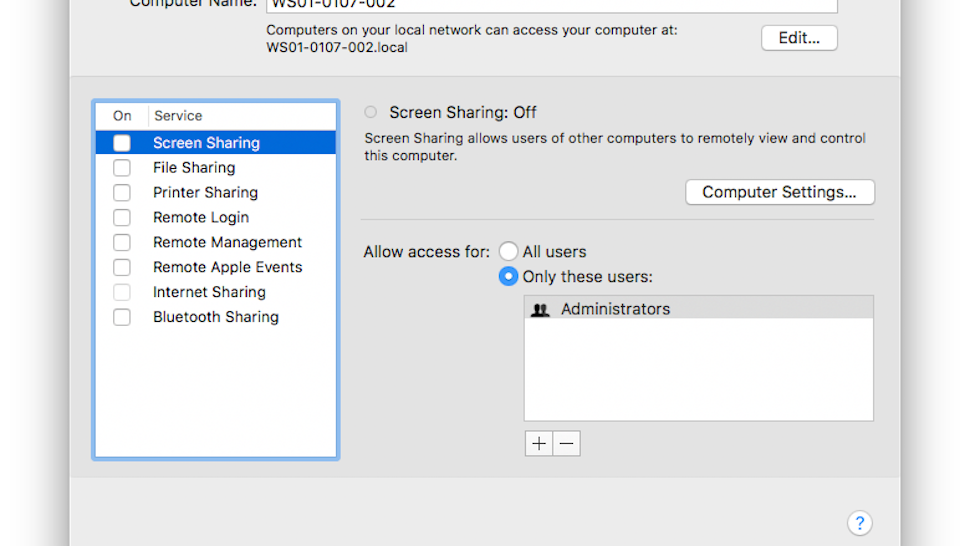Screen dimensions: 970x546
Task: Remove user with the minus button
Action: click(x=567, y=443)
